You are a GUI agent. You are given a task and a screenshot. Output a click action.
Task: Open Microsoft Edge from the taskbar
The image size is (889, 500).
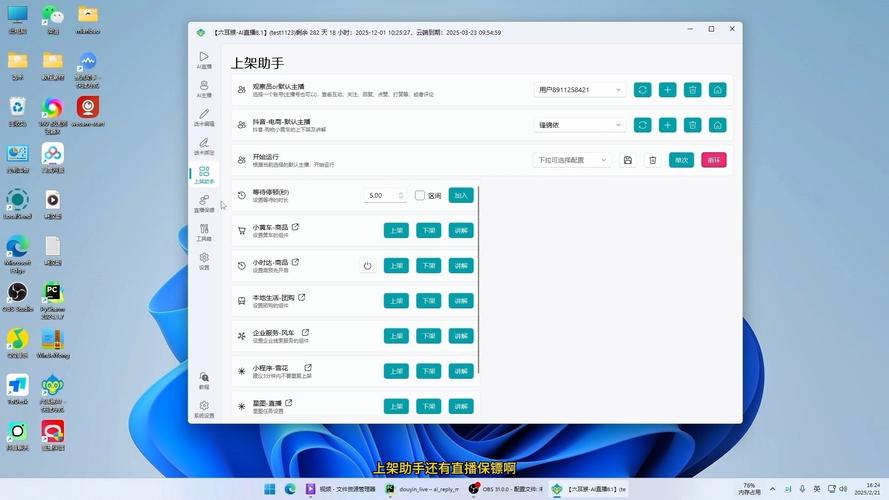[290, 489]
